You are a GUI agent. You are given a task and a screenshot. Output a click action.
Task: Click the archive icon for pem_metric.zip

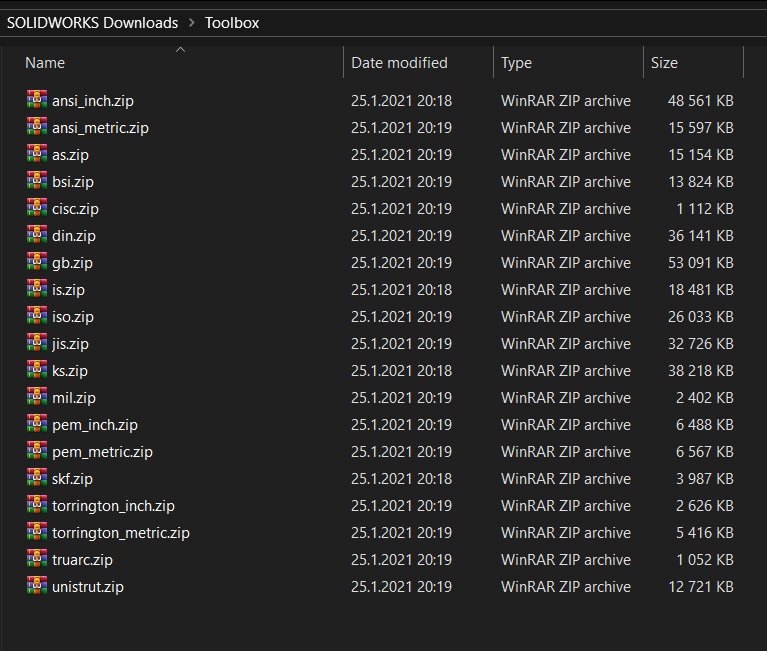coord(37,450)
